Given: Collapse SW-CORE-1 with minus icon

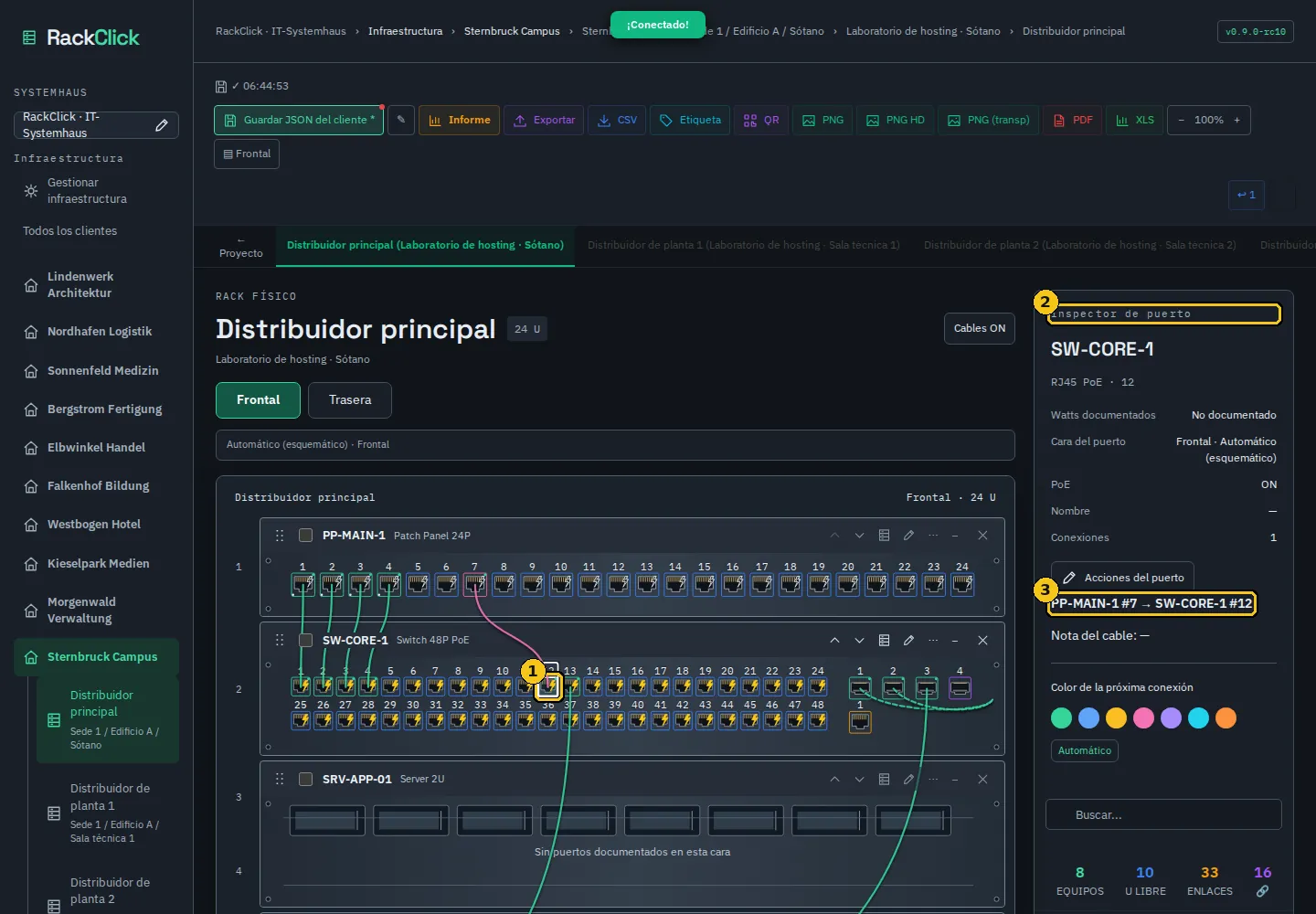Looking at the screenshot, I should point(955,641).
